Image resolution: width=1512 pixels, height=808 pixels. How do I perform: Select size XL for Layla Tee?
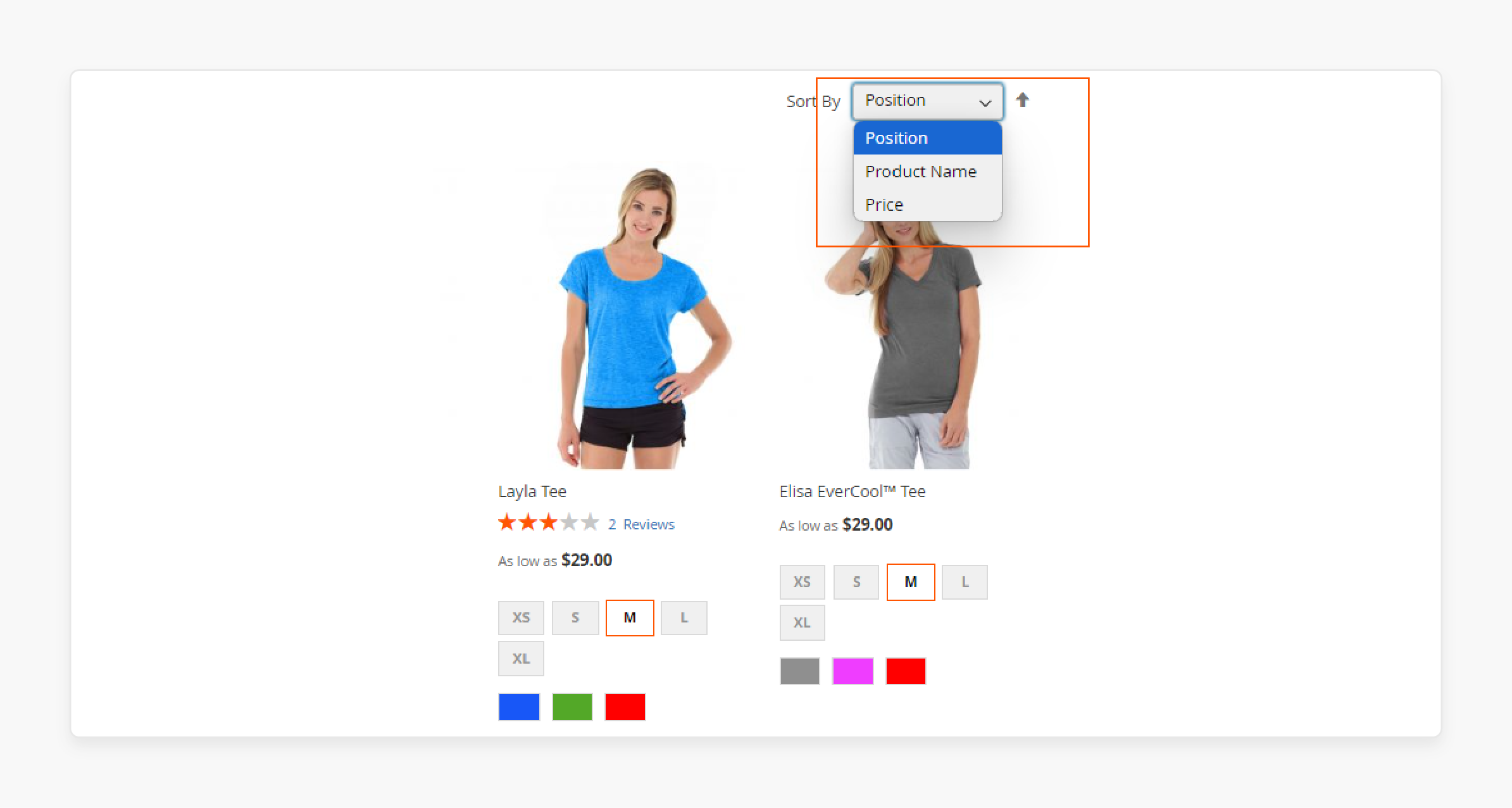(x=521, y=658)
